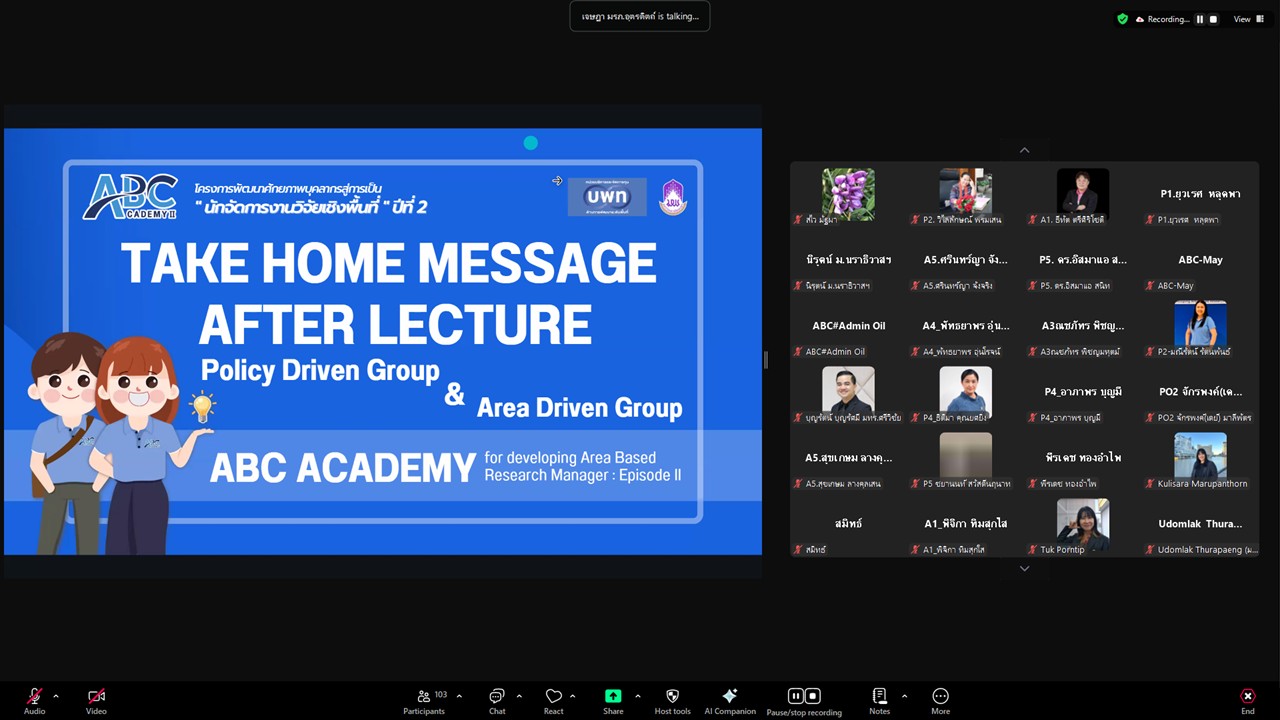Open the Chat panel
Viewport: 1280px width, 720px height.
[497, 701]
